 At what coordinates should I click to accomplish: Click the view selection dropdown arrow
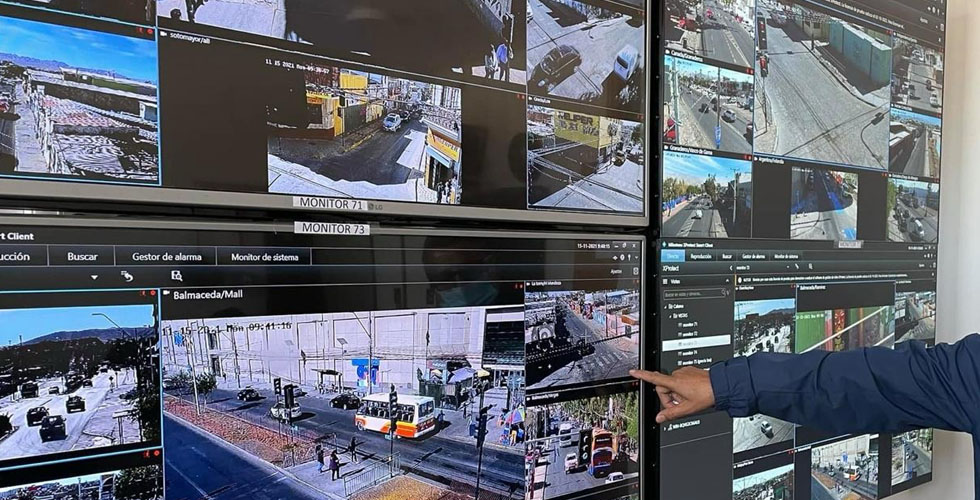(94, 277)
